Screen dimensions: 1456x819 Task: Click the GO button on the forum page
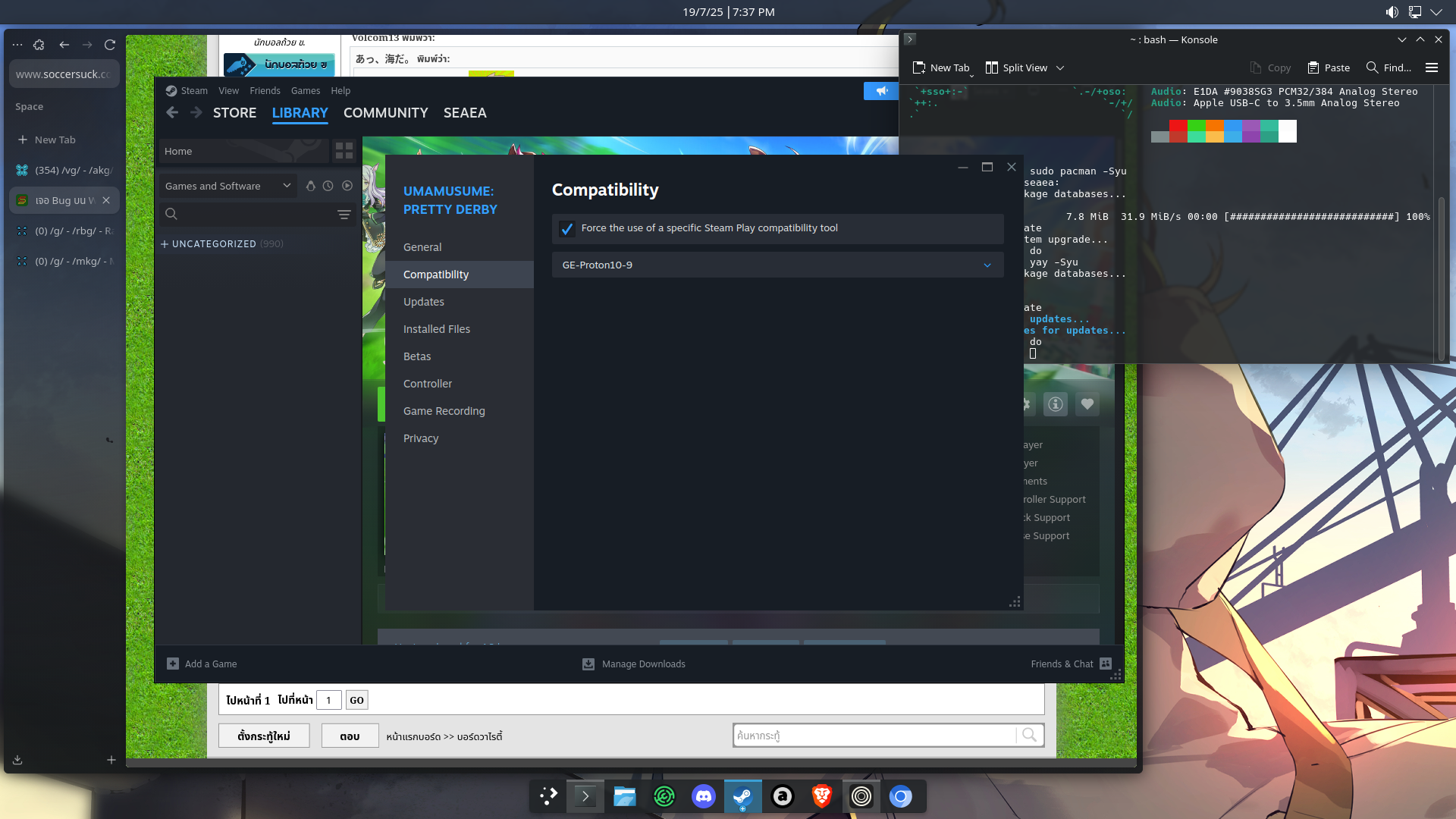[x=356, y=700]
